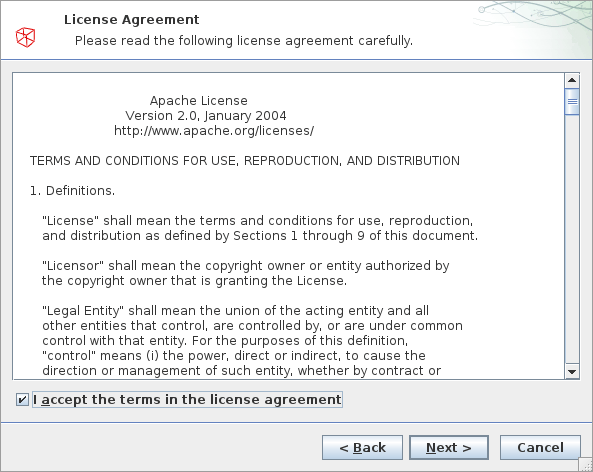Image resolution: width=593 pixels, height=472 pixels.
Task: Click the 'Apache License' title line
Action: pyautogui.click(x=199, y=101)
